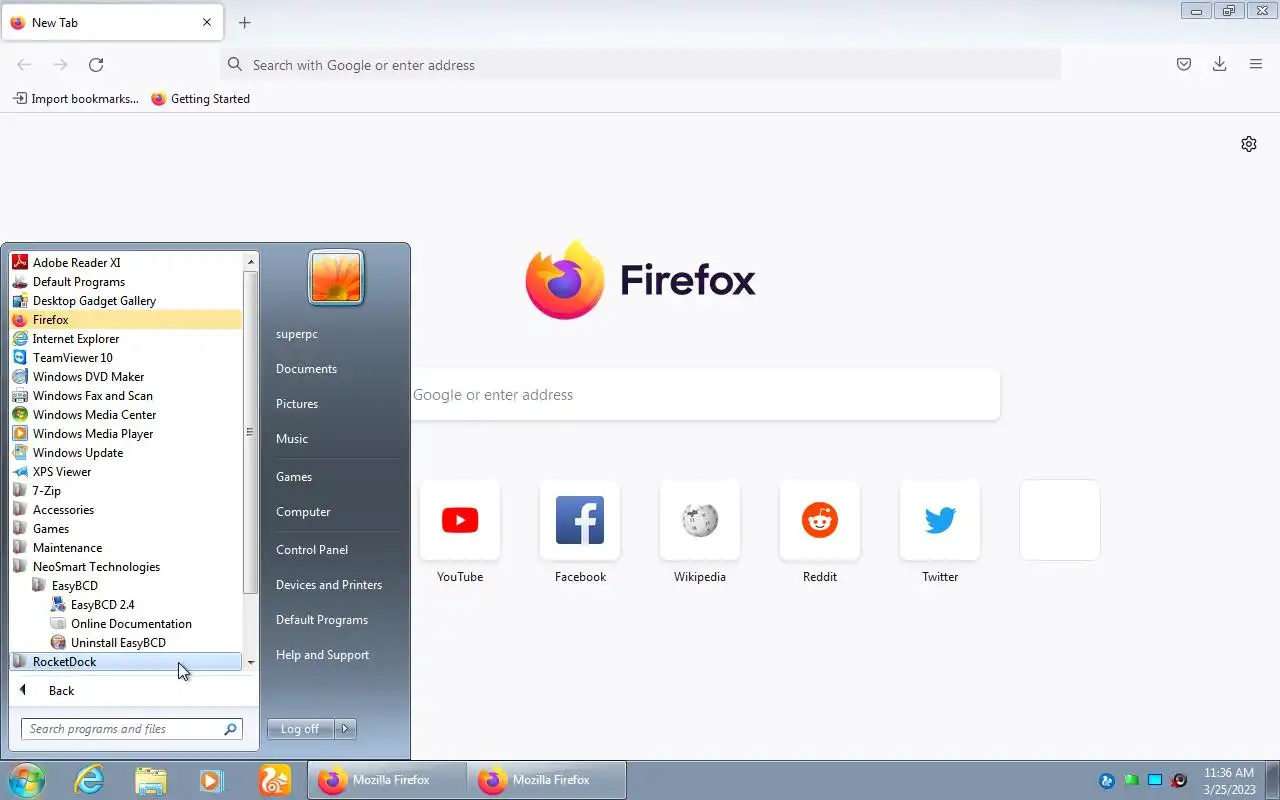Click the program list scrollbar up arrow
The image size is (1280, 800).
pos(251,262)
